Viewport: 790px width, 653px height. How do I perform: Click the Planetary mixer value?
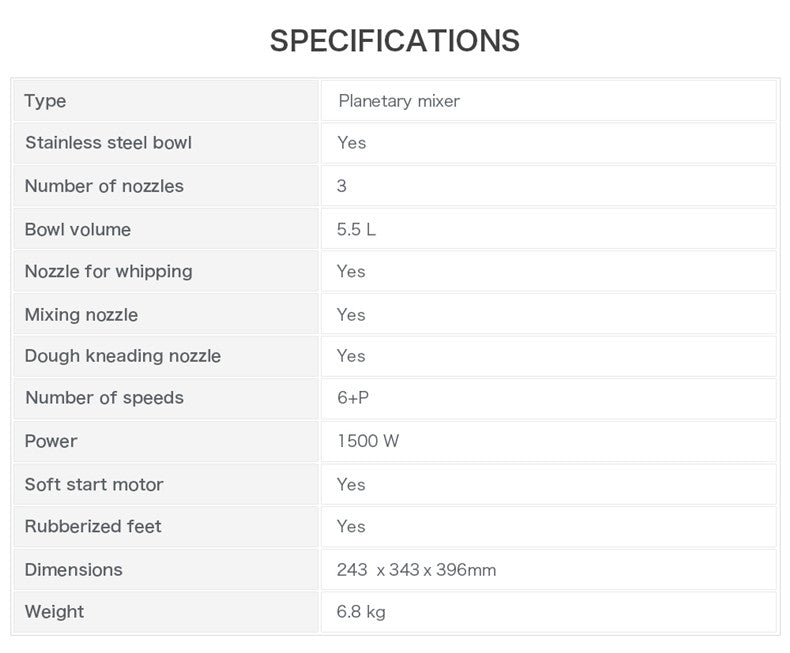point(399,101)
